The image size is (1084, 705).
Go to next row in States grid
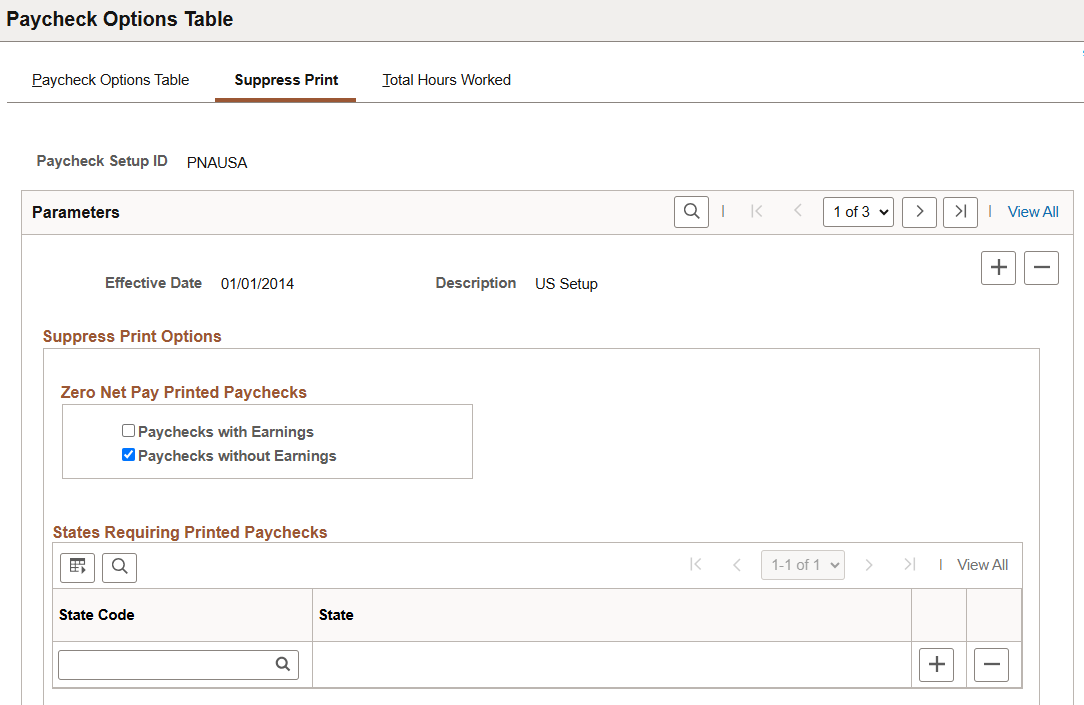tap(869, 565)
